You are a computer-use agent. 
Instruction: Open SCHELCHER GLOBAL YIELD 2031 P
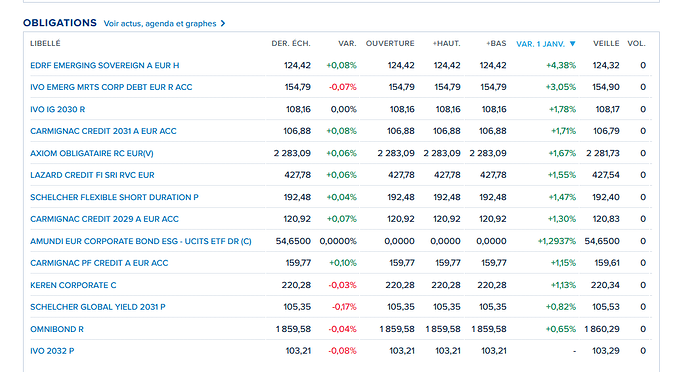click(98, 307)
